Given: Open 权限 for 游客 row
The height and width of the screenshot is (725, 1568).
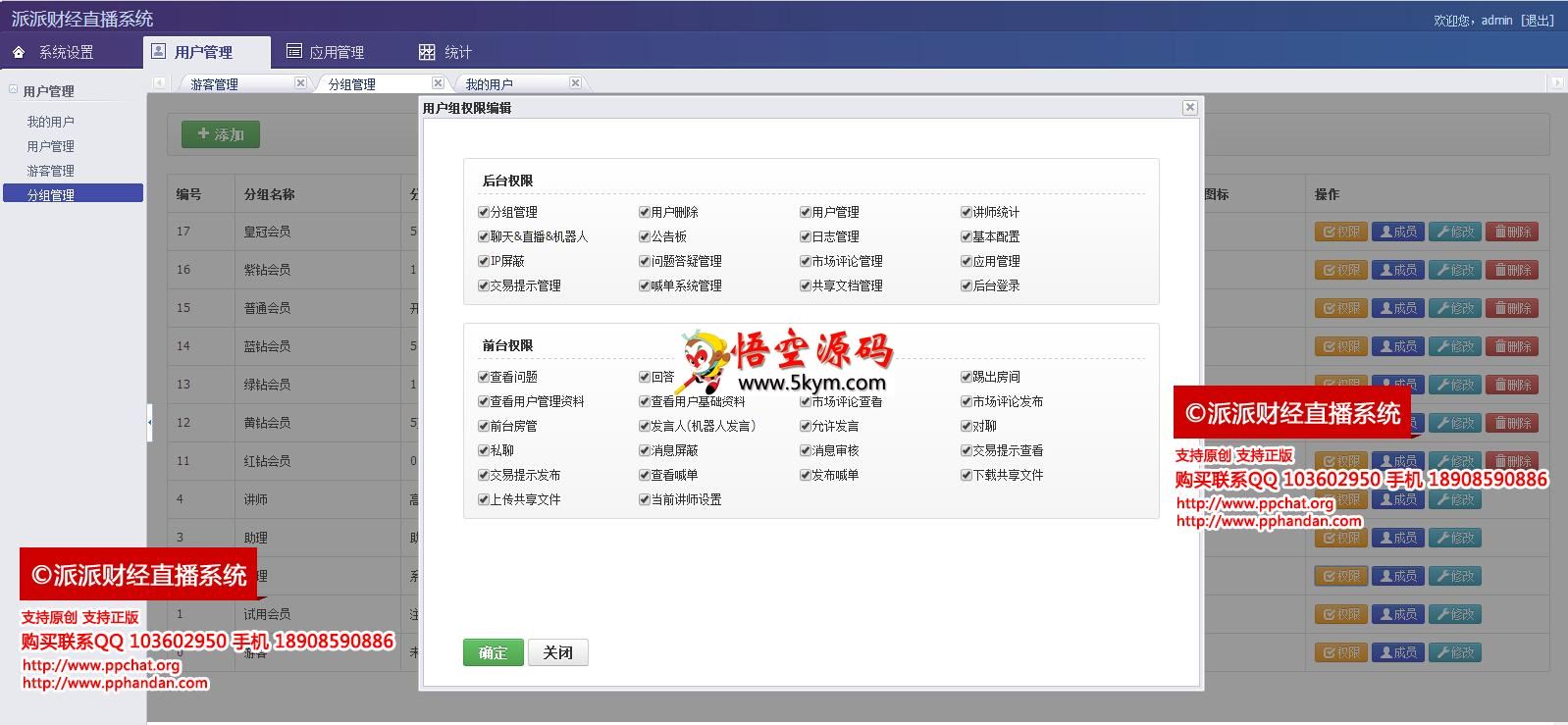Looking at the screenshot, I should tap(1340, 652).
